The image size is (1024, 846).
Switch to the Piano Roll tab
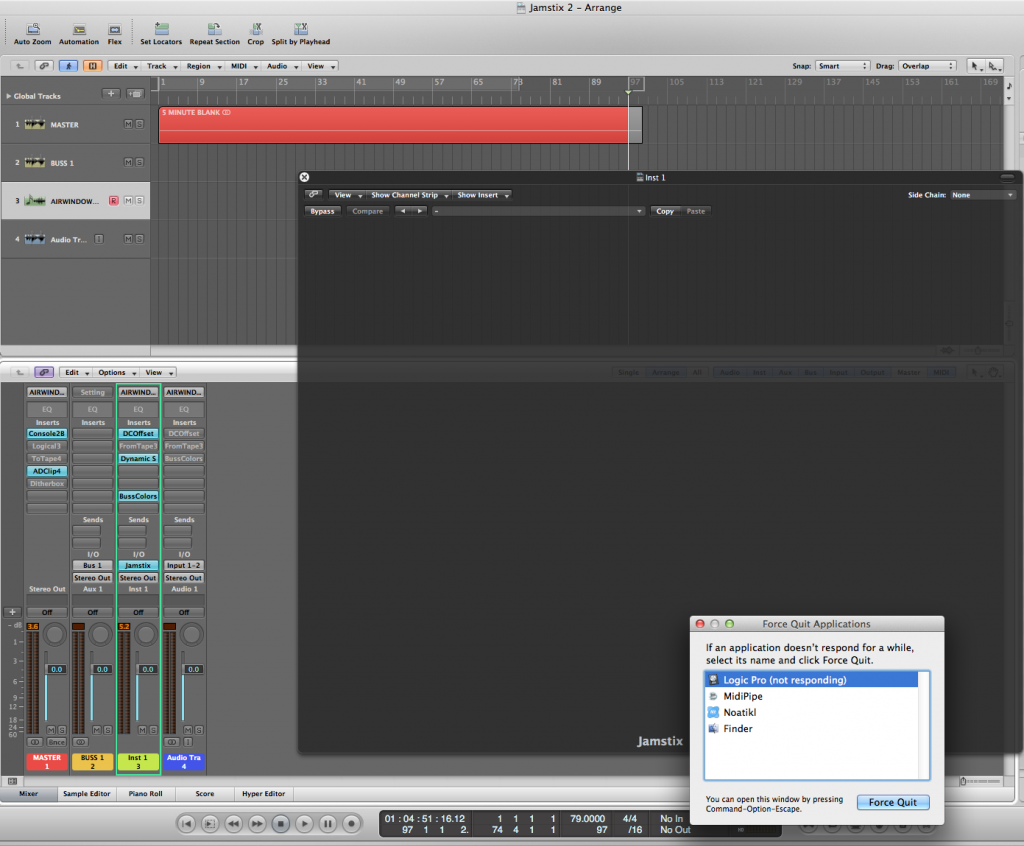146,793
